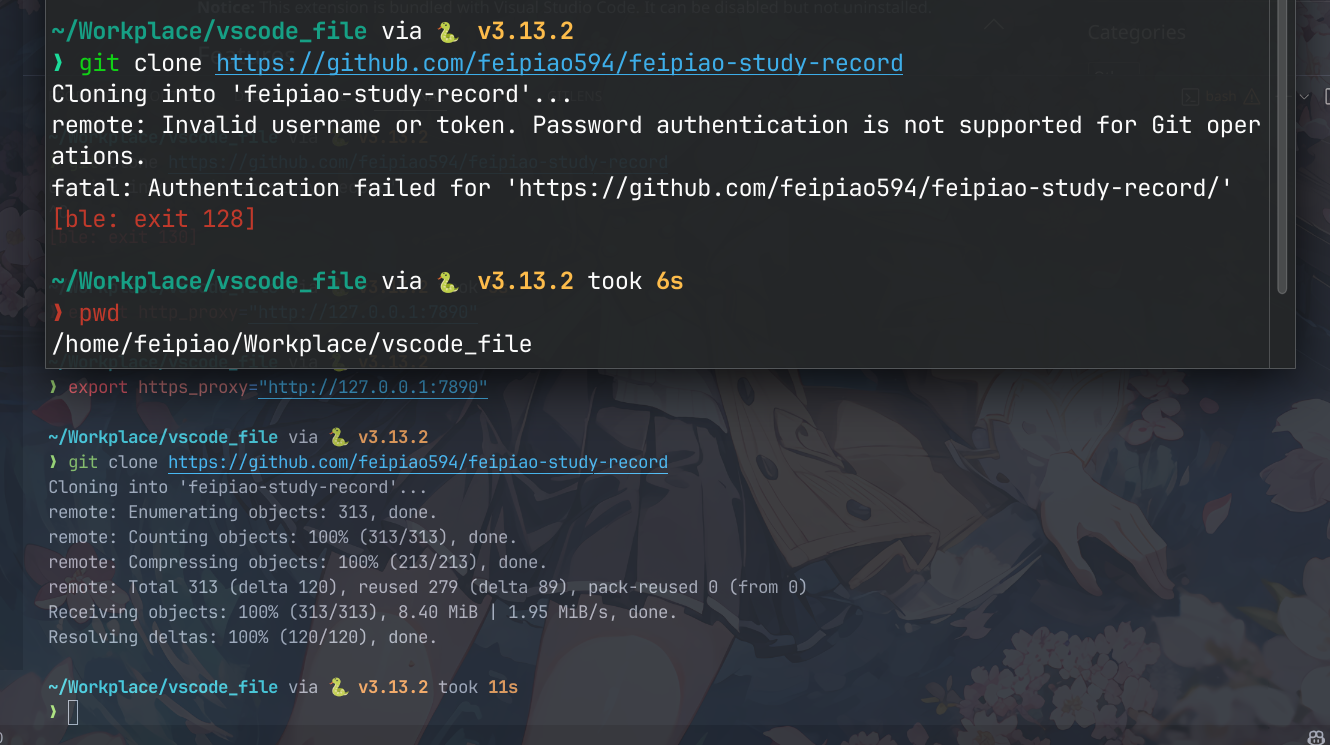Click the scrollbar of the terminal overlay
This screenshot has width=1330, height=745.
[x=1282, y=150]
